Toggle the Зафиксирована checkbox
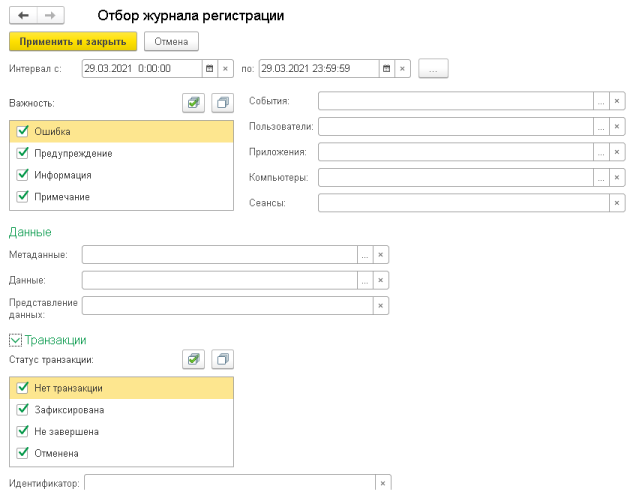The image size is (637, 499). 23,410
